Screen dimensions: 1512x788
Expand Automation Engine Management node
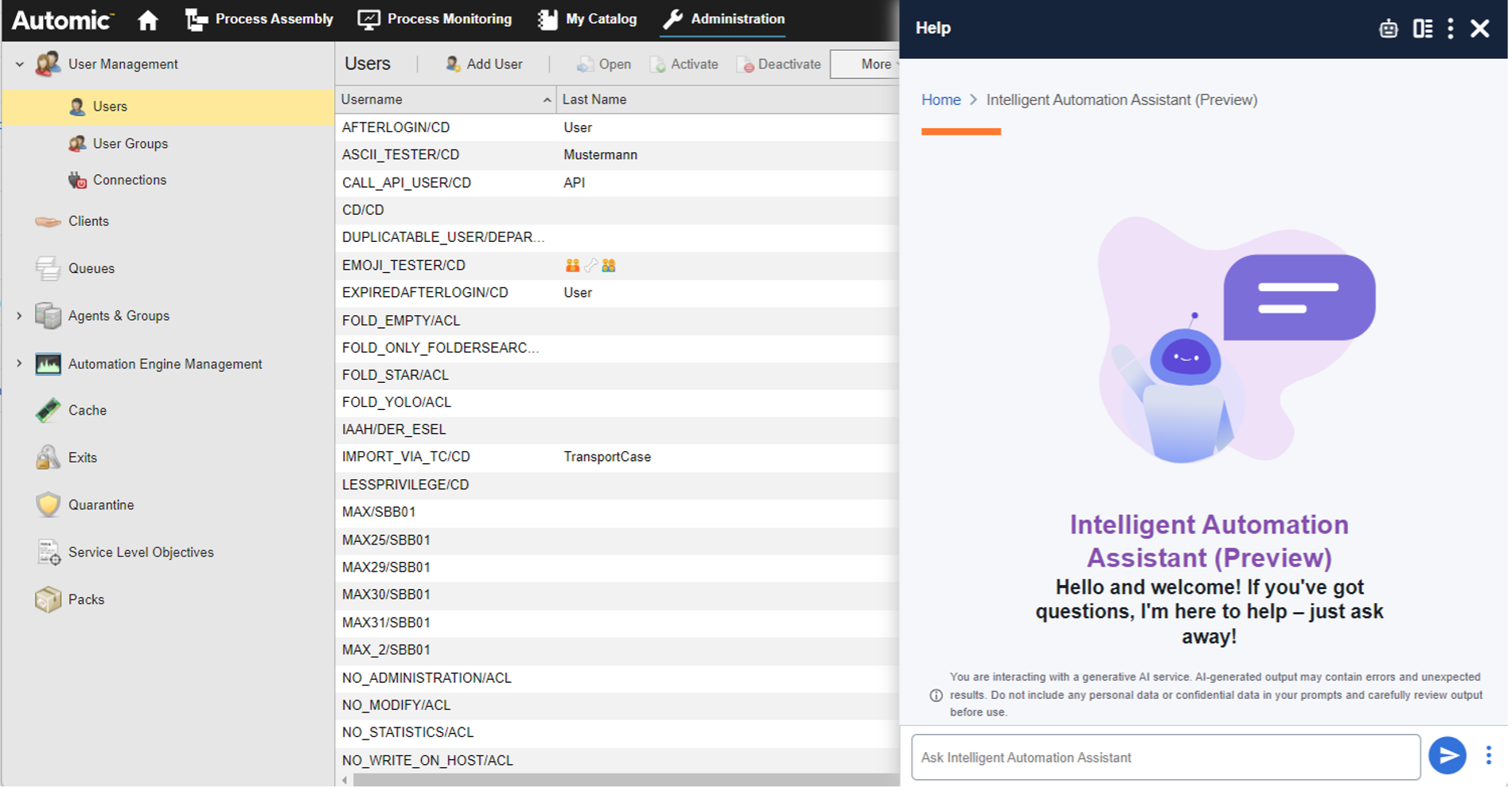tap(20, 364)
